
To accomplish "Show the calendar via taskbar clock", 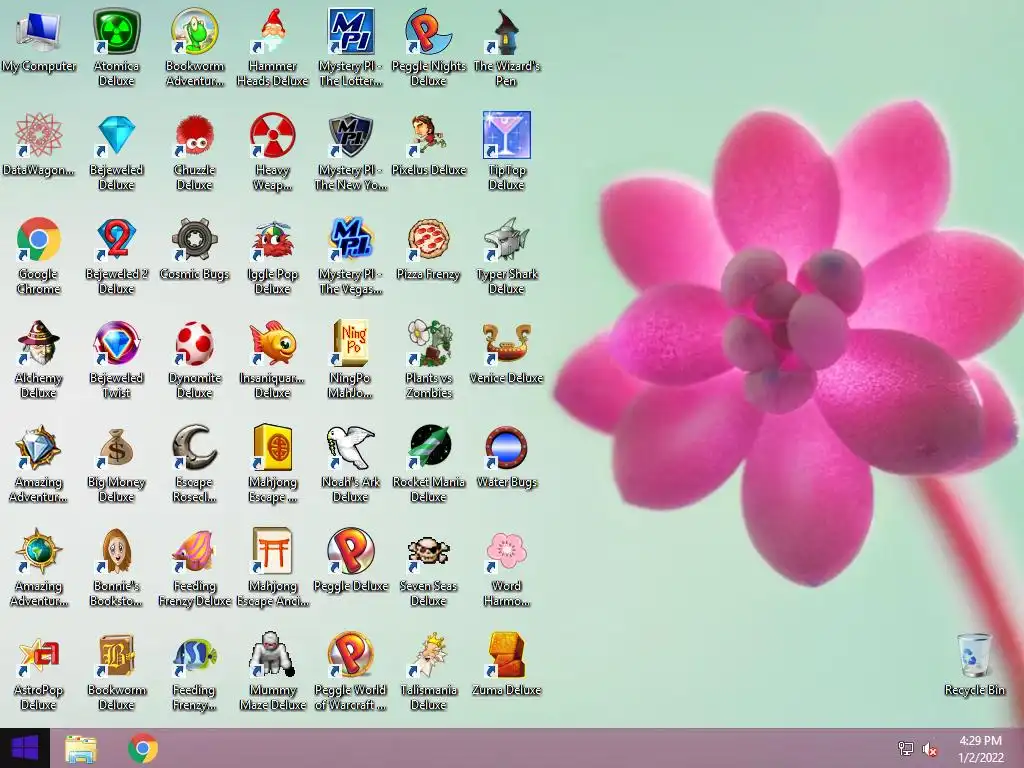I will [980, 748].
